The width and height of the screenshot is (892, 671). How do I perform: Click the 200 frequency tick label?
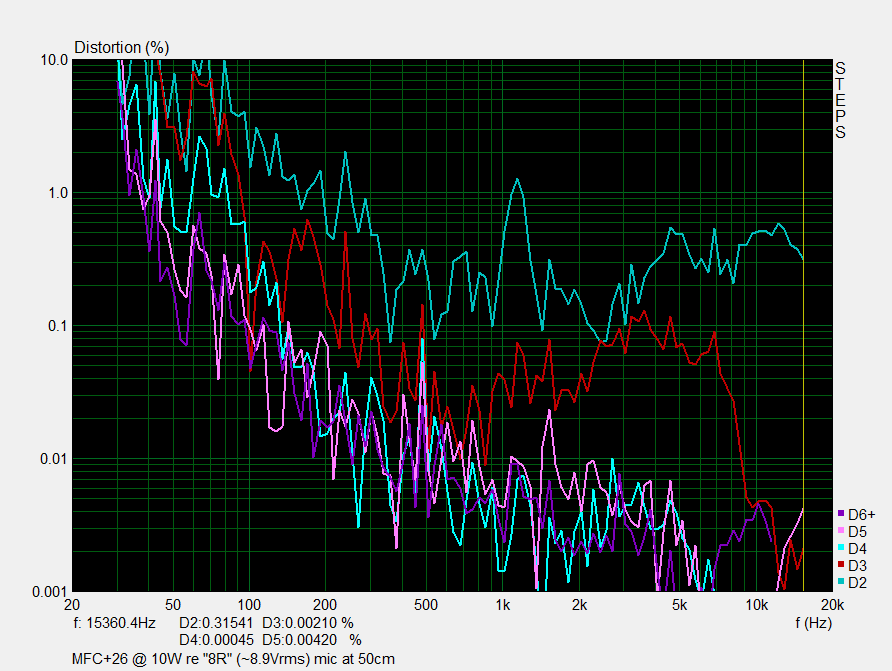(x=325, y=605)
